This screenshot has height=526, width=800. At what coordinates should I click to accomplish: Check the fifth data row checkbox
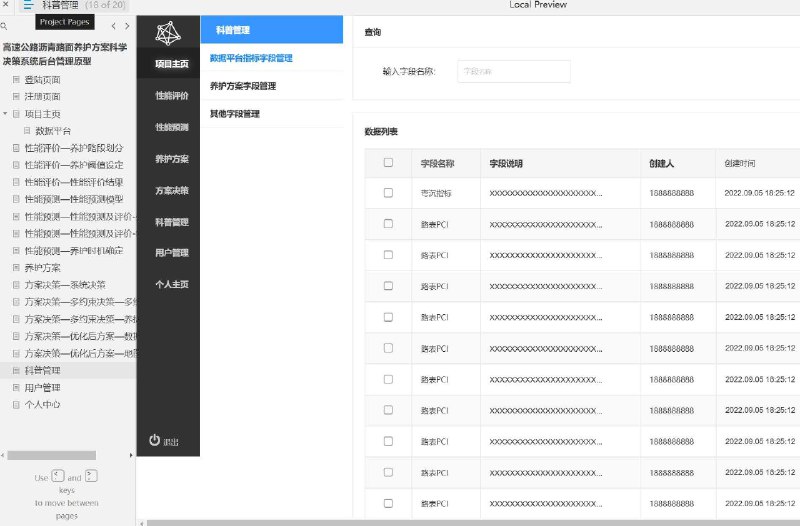(388, 317)
